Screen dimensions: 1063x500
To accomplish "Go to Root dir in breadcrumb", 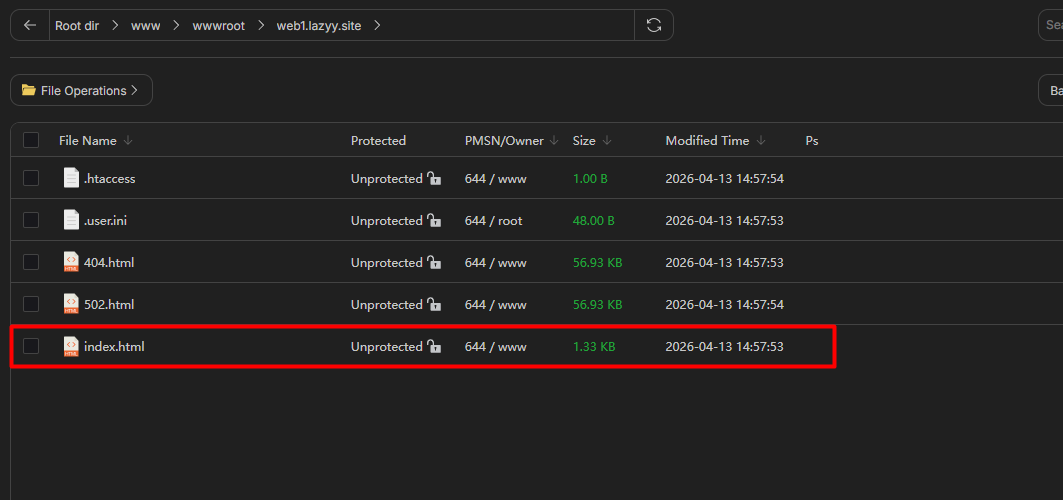I will tap(77, 25).
